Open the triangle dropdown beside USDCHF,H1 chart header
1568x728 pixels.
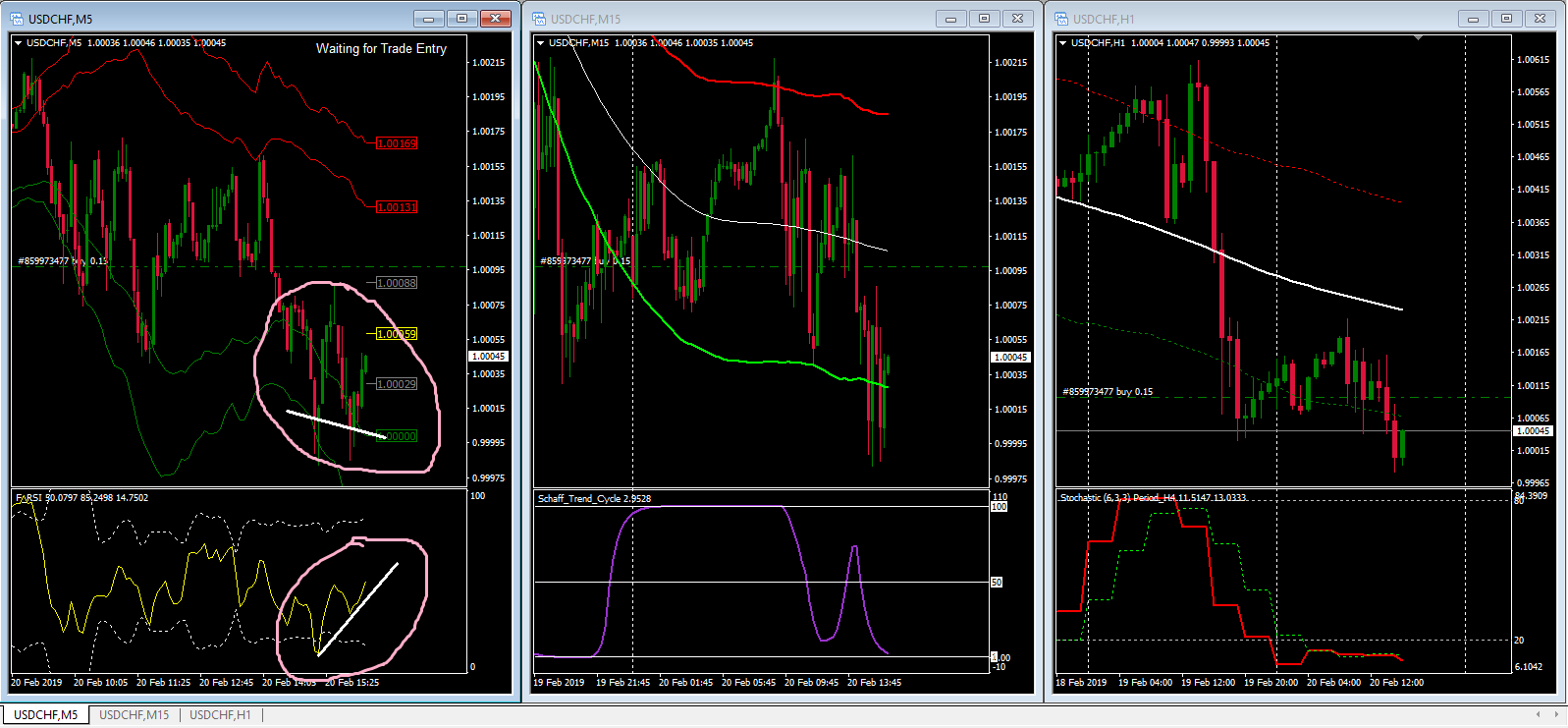tap(1062, 43)
